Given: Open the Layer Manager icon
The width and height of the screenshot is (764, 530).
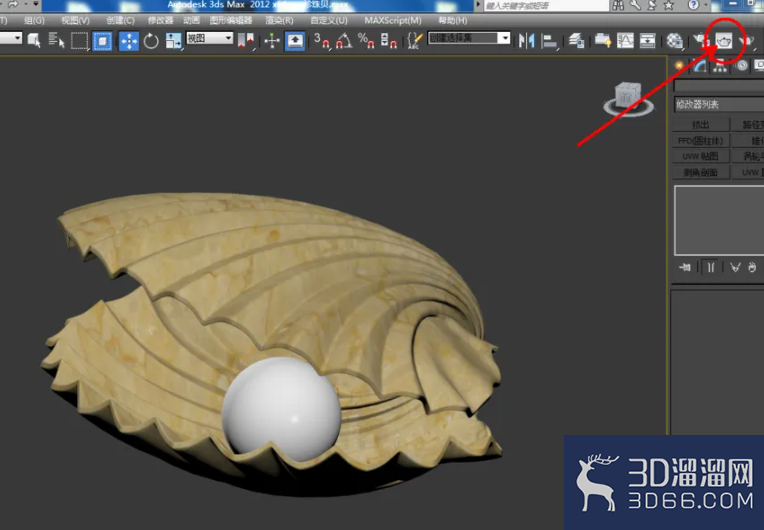Looking at the screenshot, I should (x=576, y=41).
